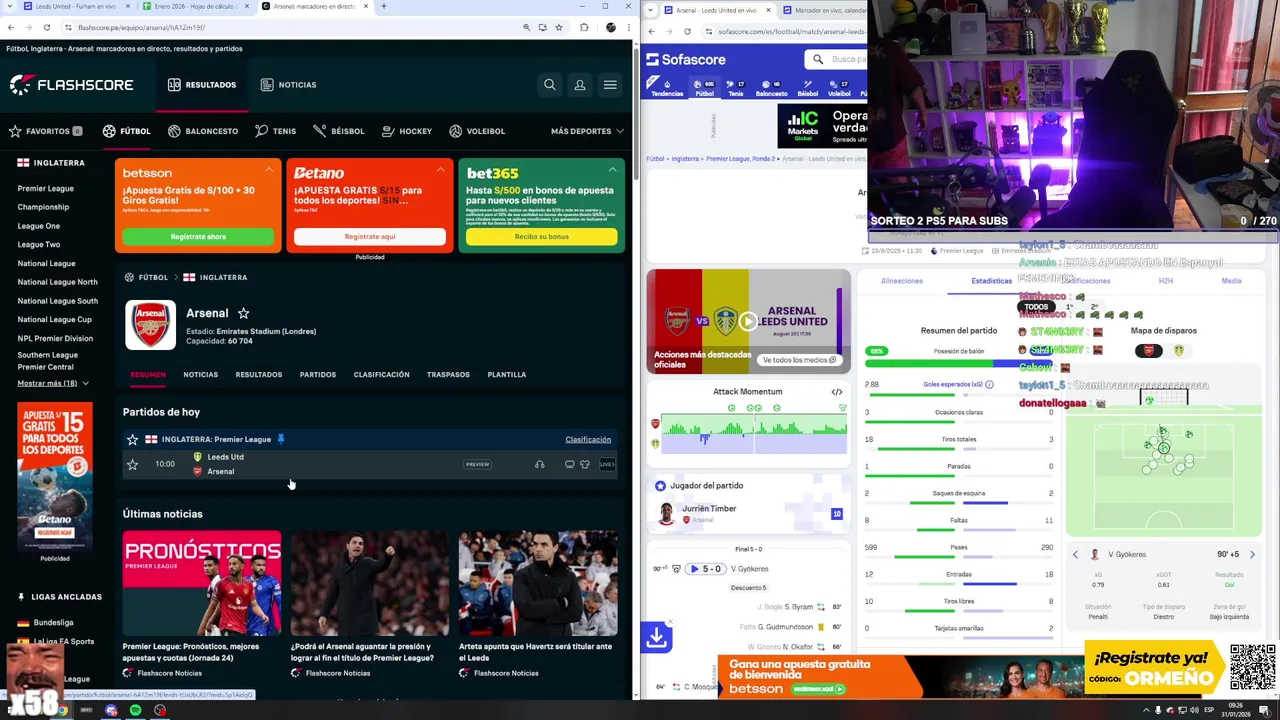The image size is (1280, 720).
Task: Click Ver todos los medios button
Action: click(799, 360)
